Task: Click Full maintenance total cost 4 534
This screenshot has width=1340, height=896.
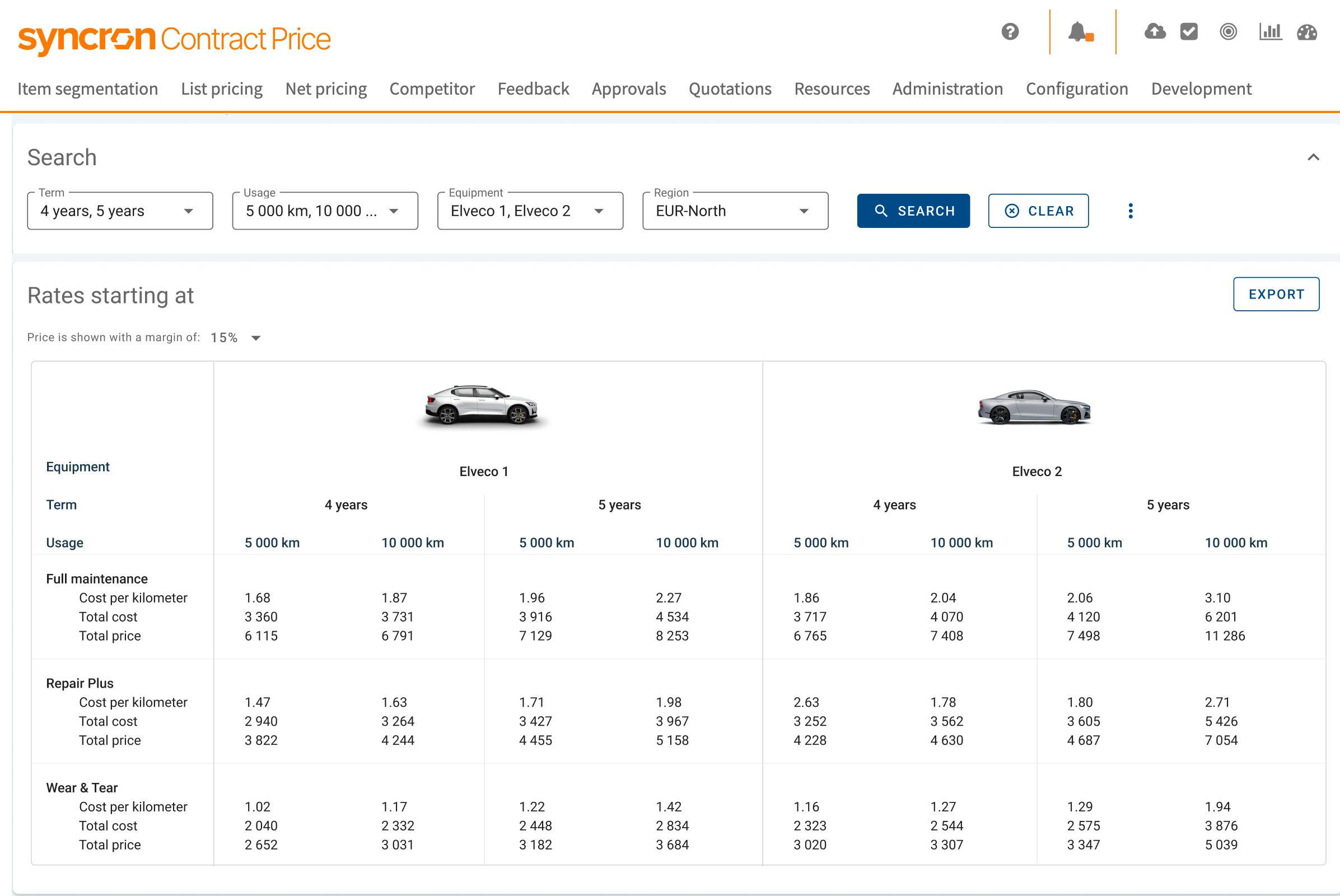Action: point(672,617)
